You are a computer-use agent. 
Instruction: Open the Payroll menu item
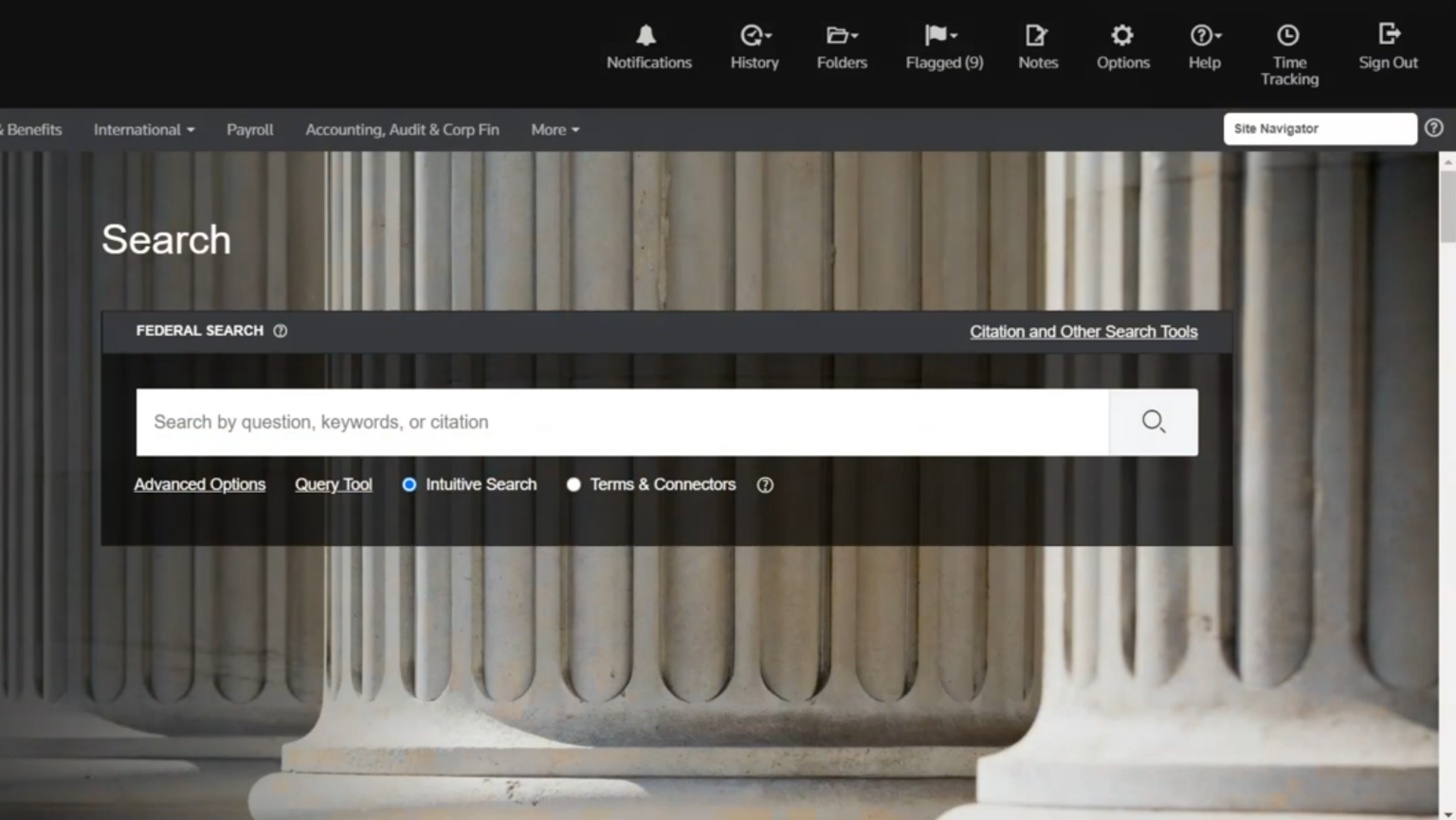click(249, 130)
